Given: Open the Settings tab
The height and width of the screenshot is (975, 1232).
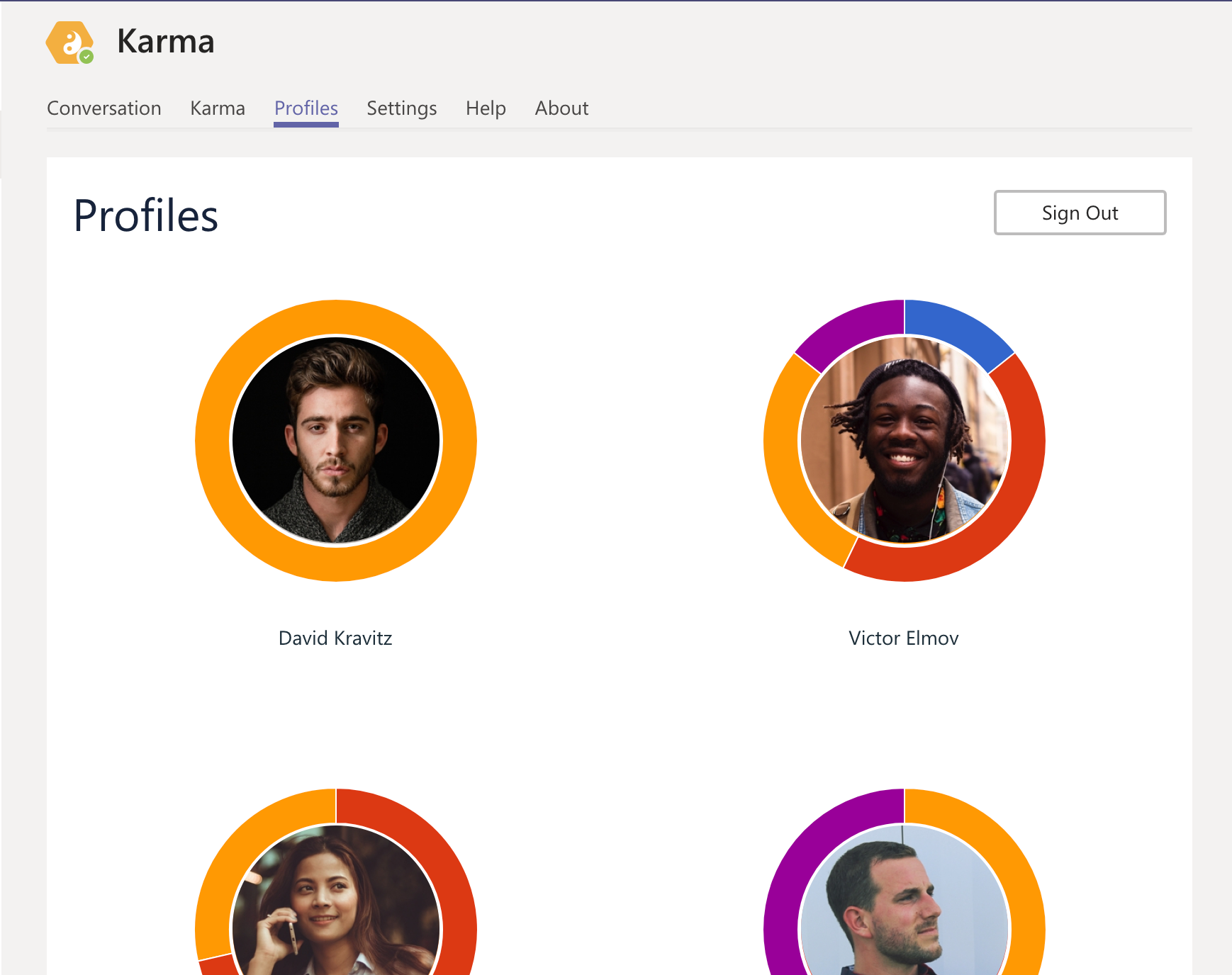Looking at the screenshot, I should [x=401, y=108].
